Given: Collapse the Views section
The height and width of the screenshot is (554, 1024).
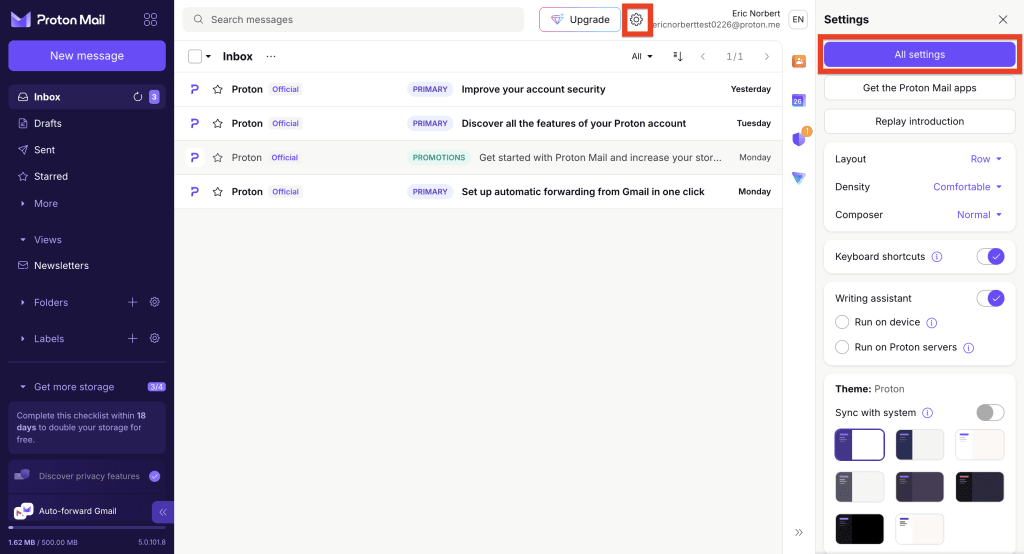Looking at the screenshot, I should coord(42,240).
